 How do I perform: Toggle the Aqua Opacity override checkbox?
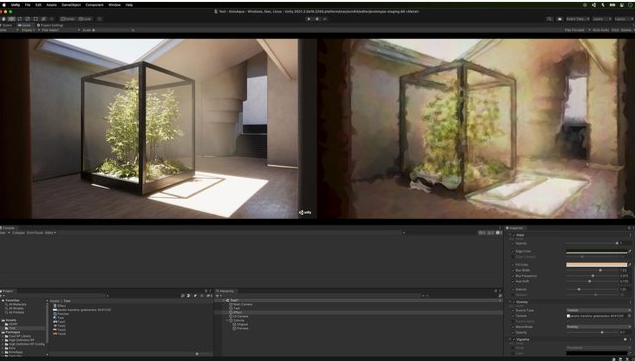(x=513, y=244)
